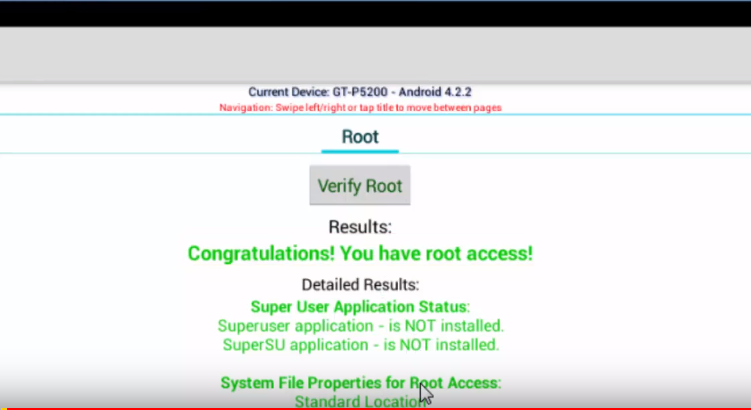The image size is (751, 410).
Task: Click the SuperSU application NOT installed line
Action: 361,345
